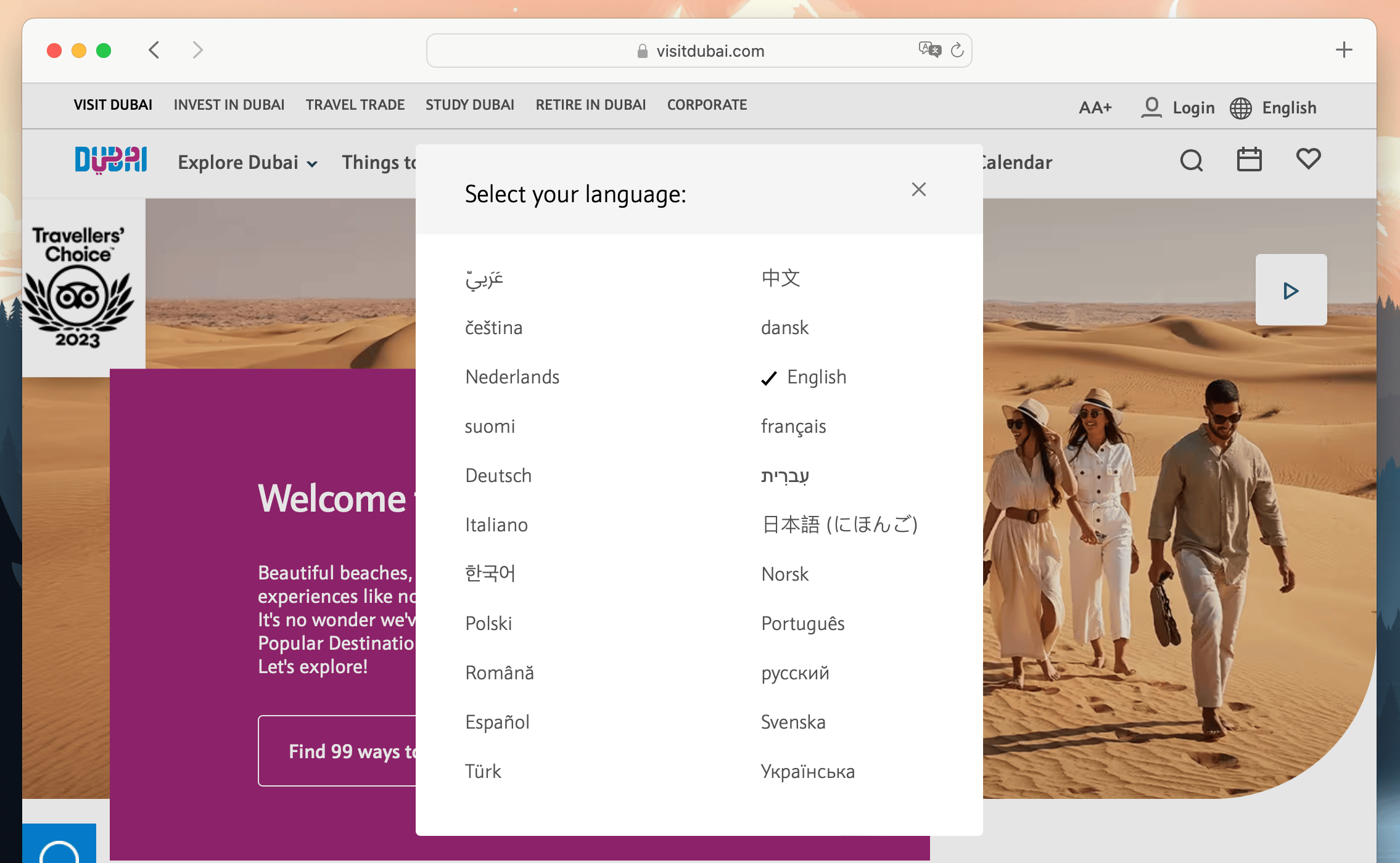Open the VISIT DUBAI tab

[113, 105]
